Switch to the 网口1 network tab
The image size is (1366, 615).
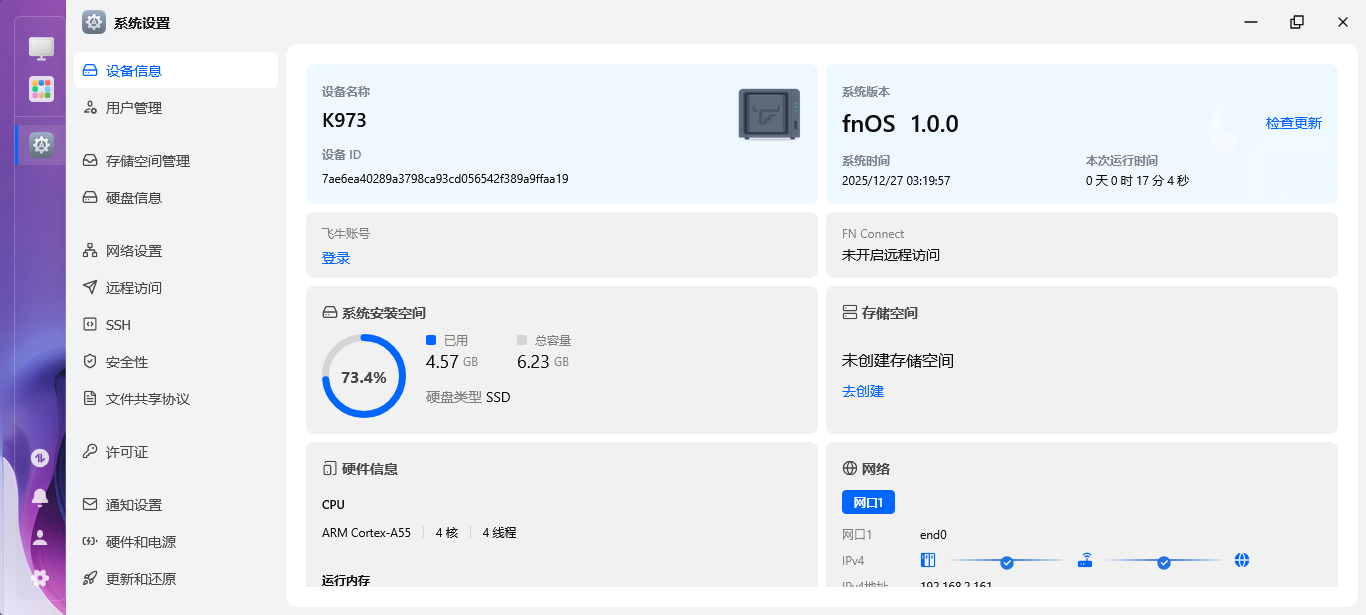tap(869, 502)
